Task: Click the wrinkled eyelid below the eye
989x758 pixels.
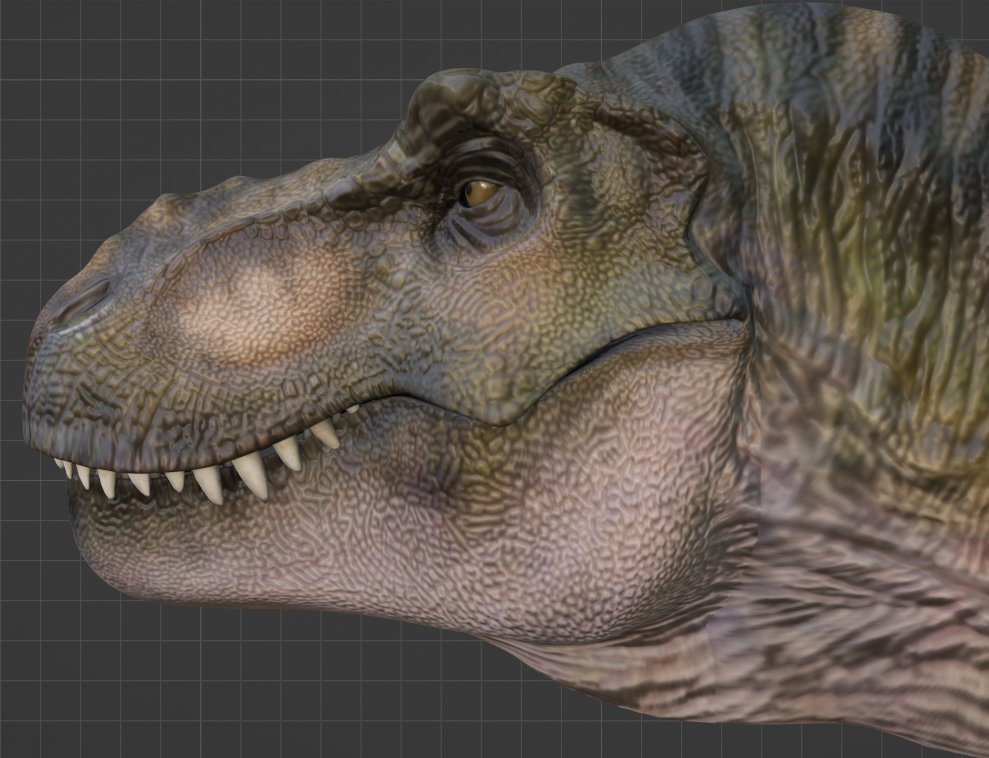Action: 479,230
